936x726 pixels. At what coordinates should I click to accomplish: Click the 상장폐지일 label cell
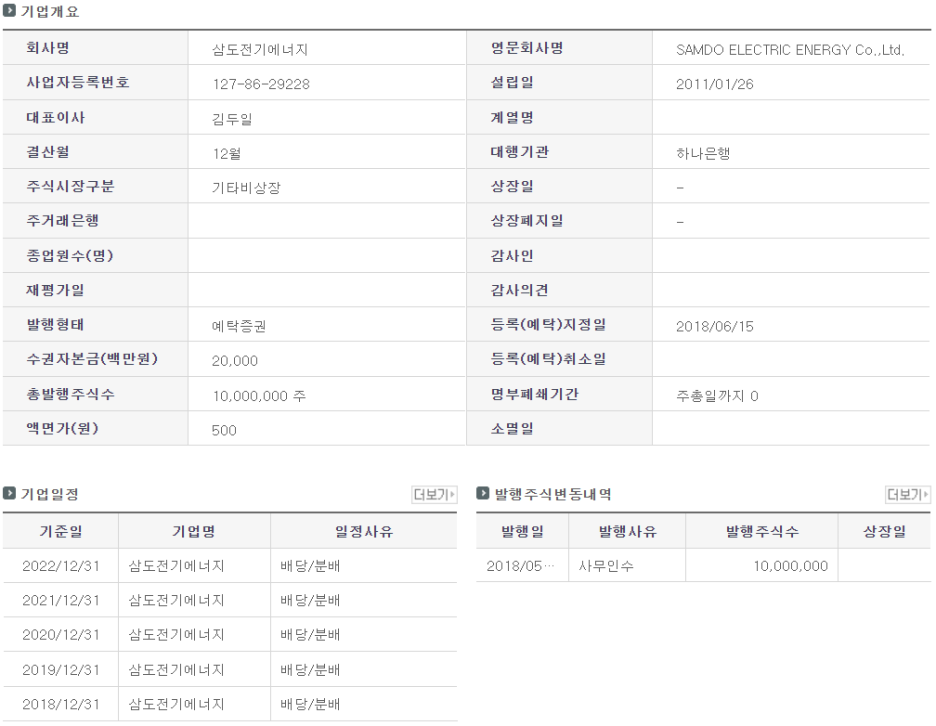[x=559, y=221]
